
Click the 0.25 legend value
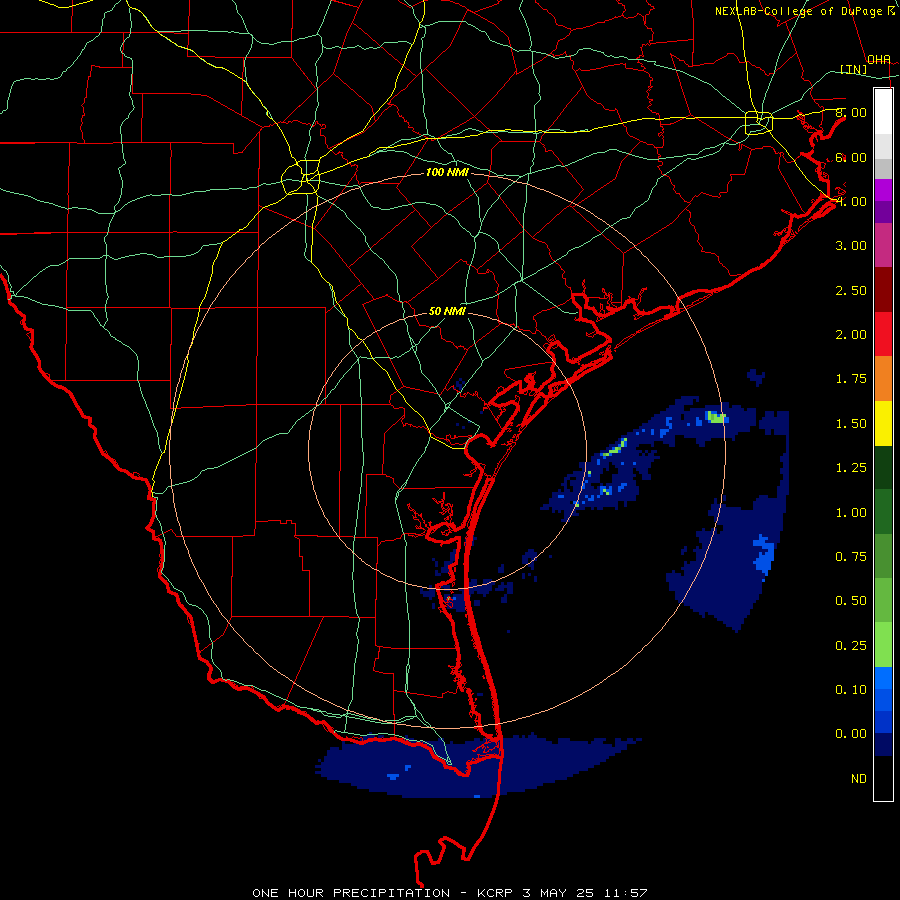[851, 646]
